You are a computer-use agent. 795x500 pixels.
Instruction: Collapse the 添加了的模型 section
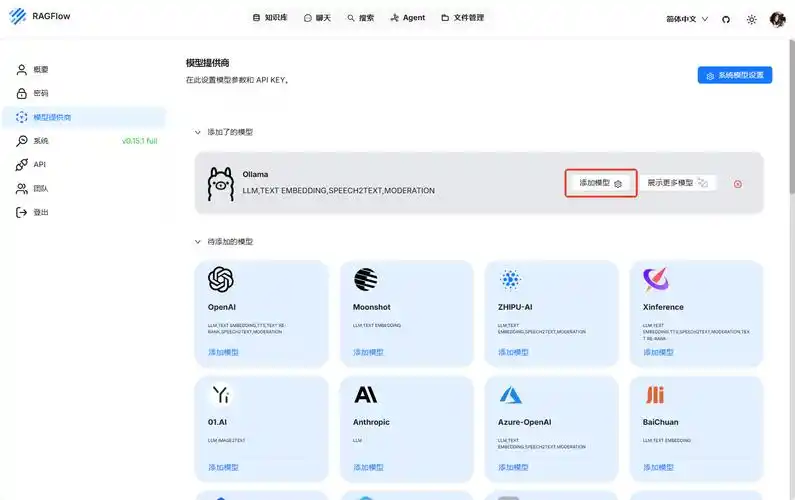click(198, 132)
